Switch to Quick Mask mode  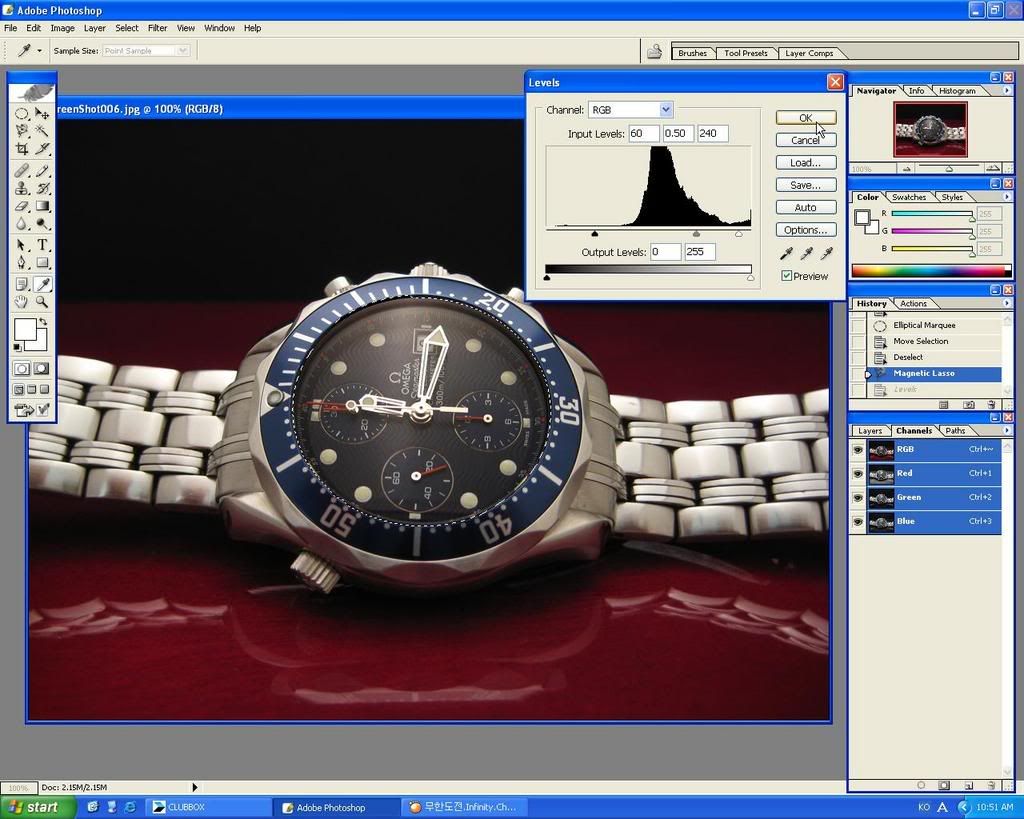(x=42, y=368)
